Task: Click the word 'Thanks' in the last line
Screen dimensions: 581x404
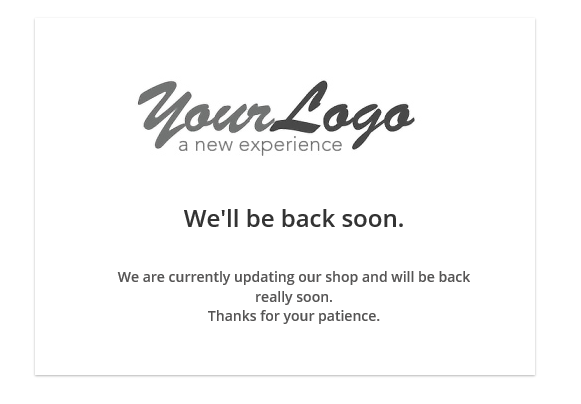Action: pyautogui.click(x=232, y=316)
